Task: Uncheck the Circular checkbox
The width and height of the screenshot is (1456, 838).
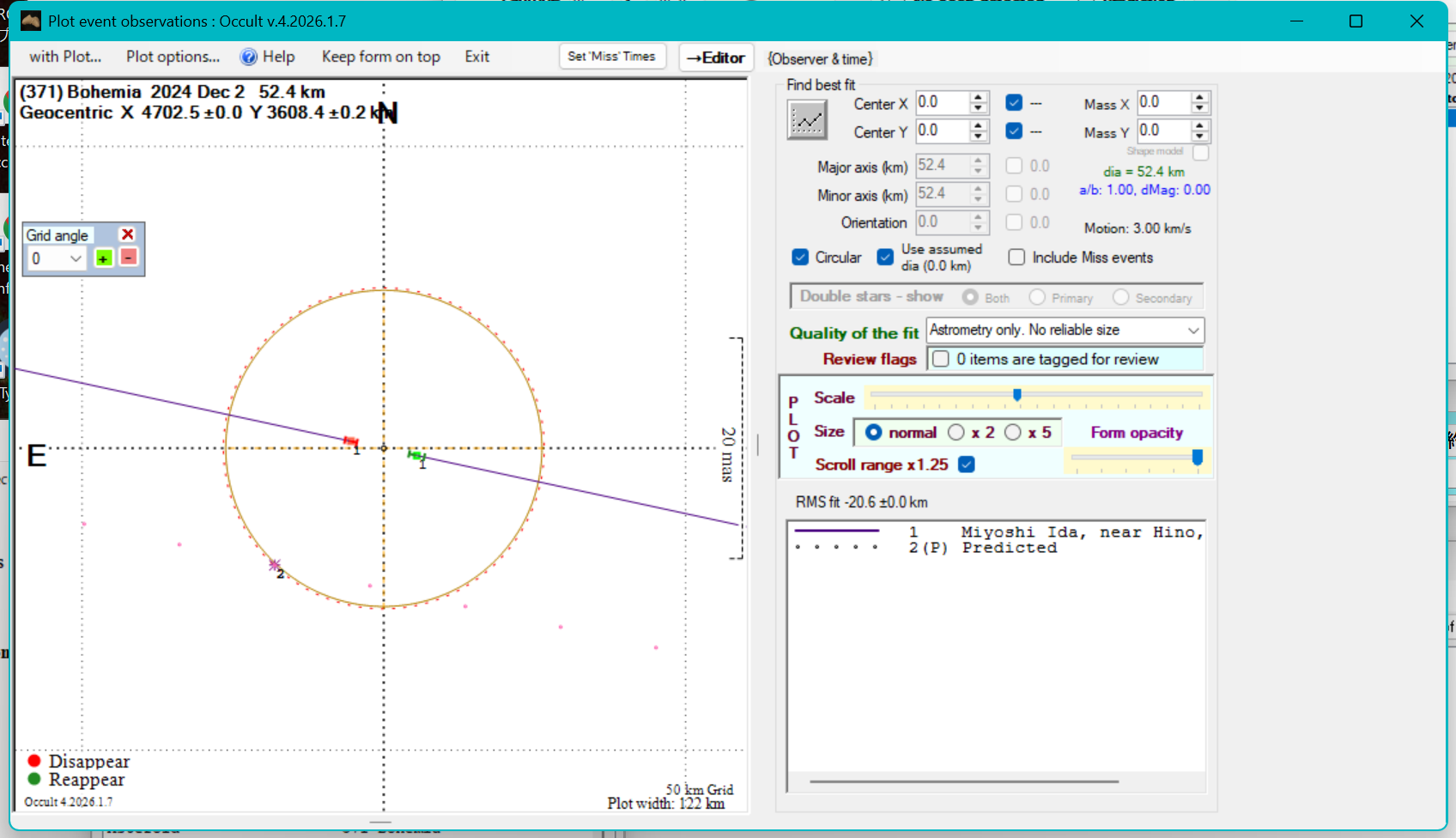Action: click(x=800, y=258)
